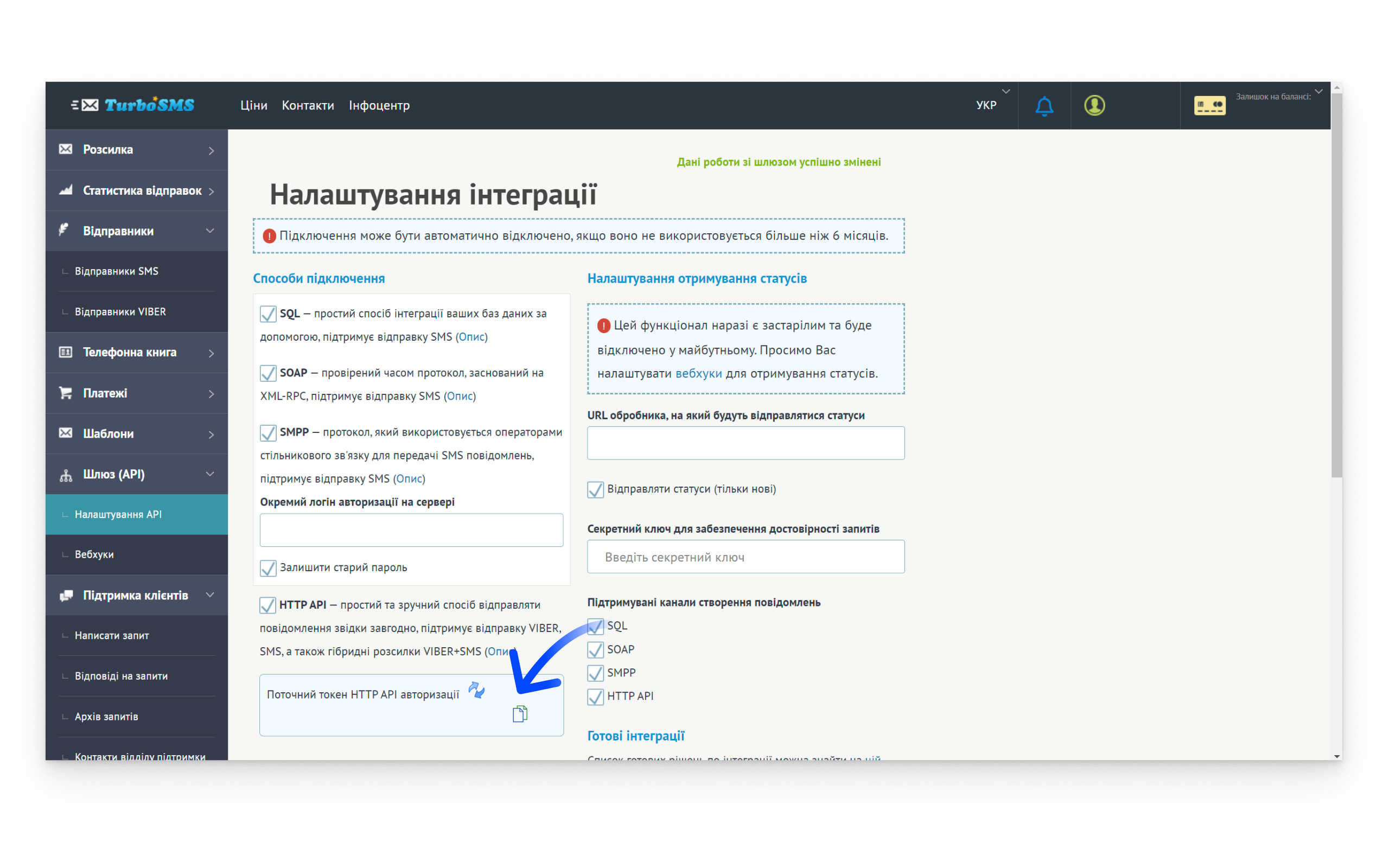
Task: Follow the вебхуки link in the warning
Action: [x=698, y=374]
